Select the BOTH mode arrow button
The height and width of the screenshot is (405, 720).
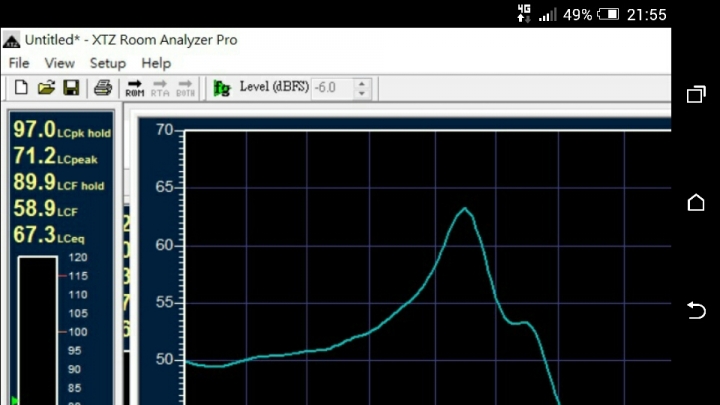186,88
